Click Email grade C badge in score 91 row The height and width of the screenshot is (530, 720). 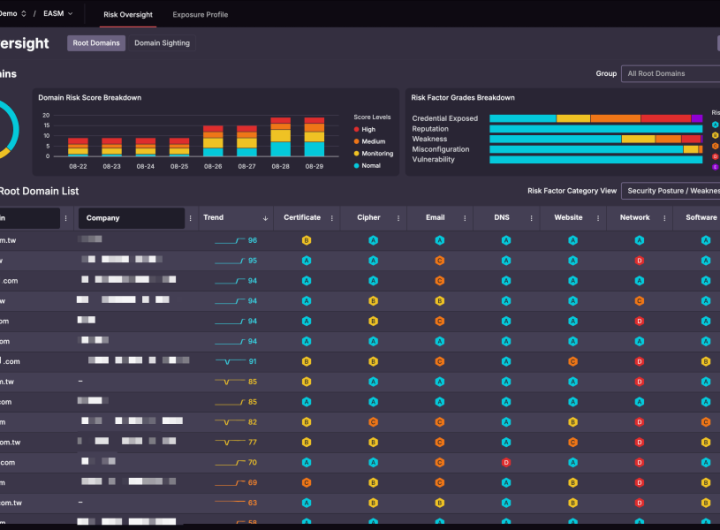click(x=439, y=361)
